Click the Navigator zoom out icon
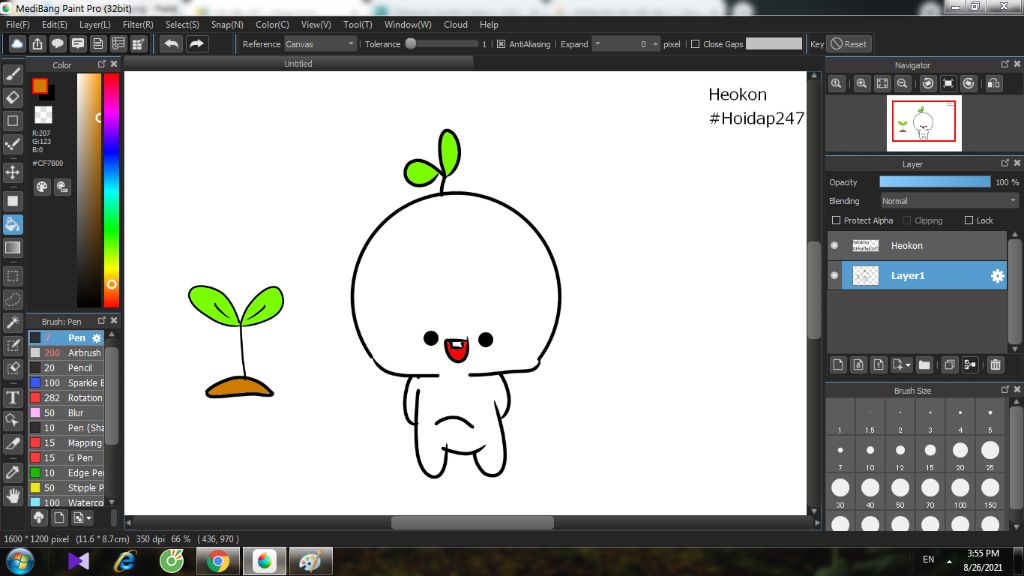 [x=902, y=84]
